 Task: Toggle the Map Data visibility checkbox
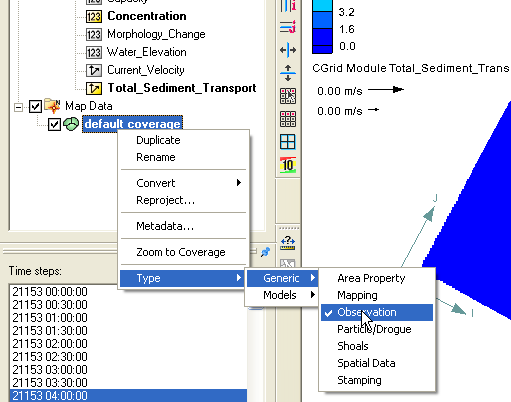tap(35, 107)
